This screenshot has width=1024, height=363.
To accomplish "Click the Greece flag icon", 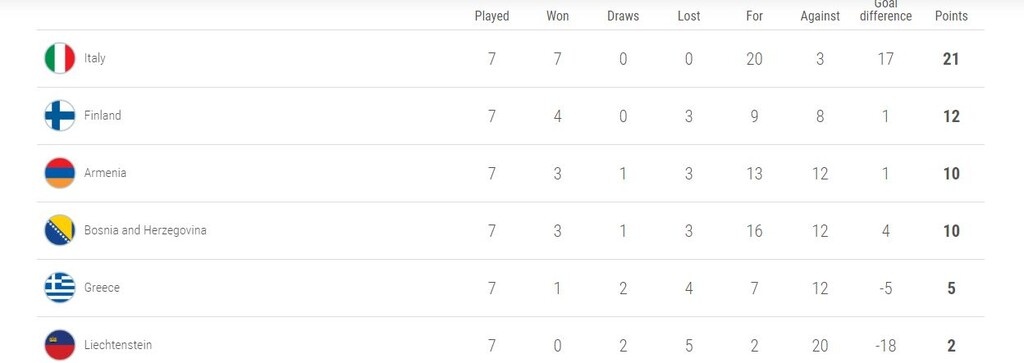I will 59,288.
